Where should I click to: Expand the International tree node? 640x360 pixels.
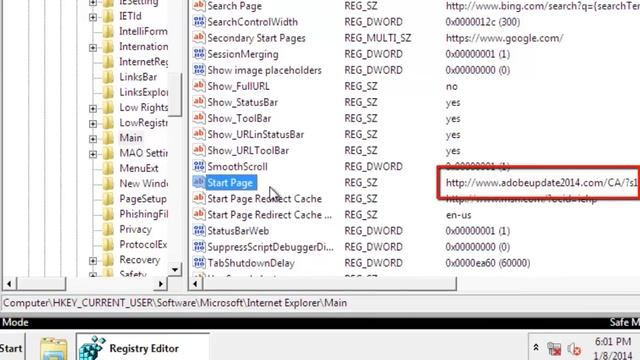[x=93, y=48]
